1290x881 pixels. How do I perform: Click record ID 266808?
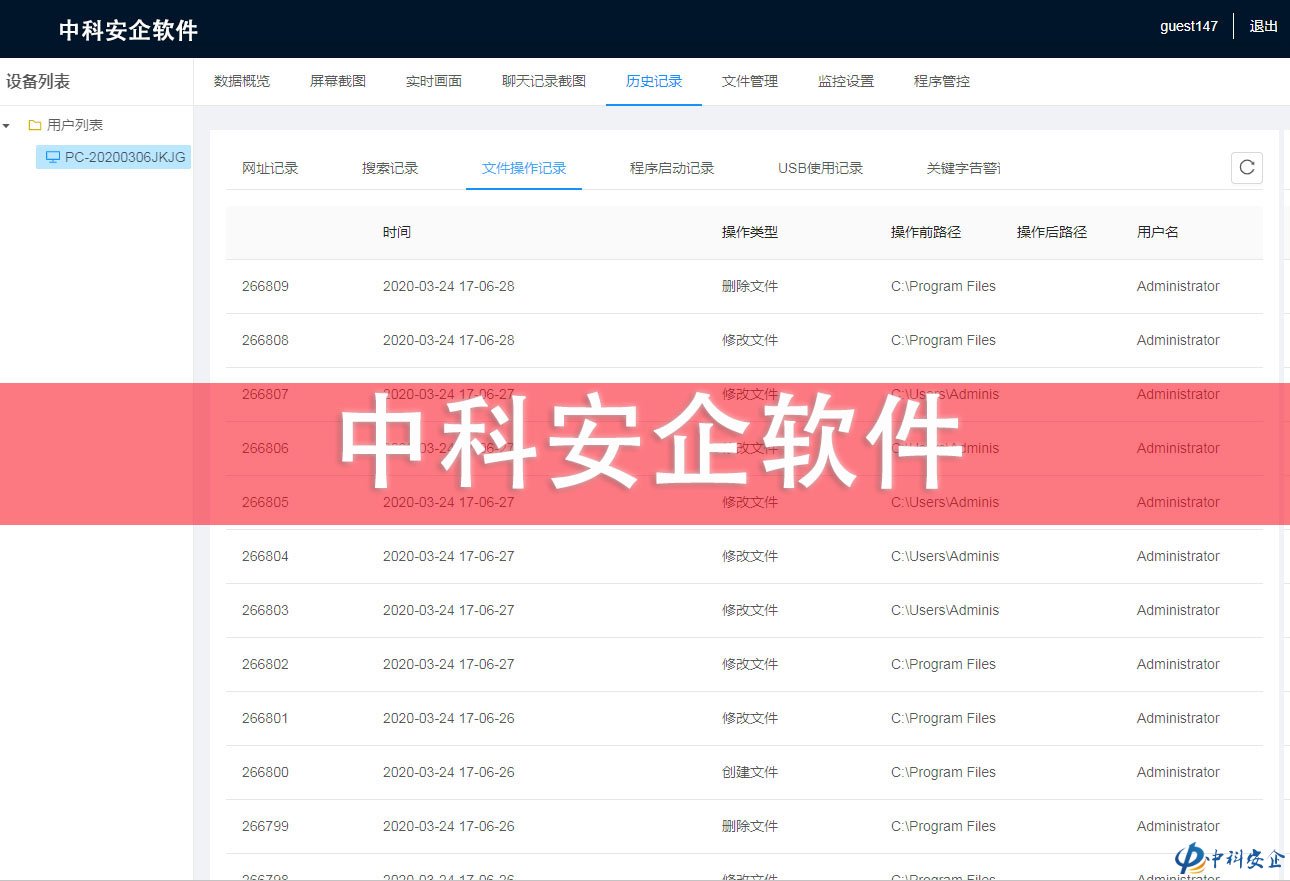tap(265, 340)
